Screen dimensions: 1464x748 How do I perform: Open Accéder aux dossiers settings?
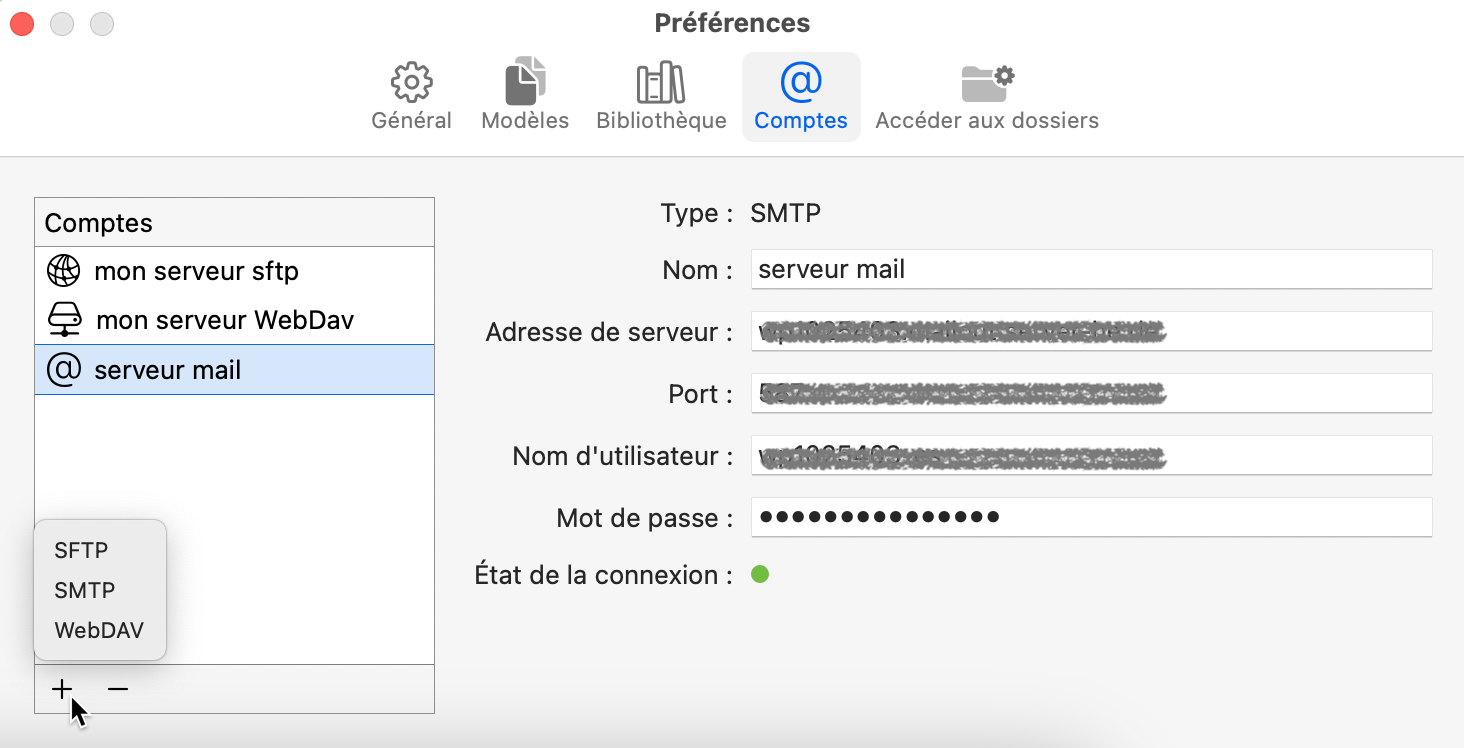[x=986, y=95]
